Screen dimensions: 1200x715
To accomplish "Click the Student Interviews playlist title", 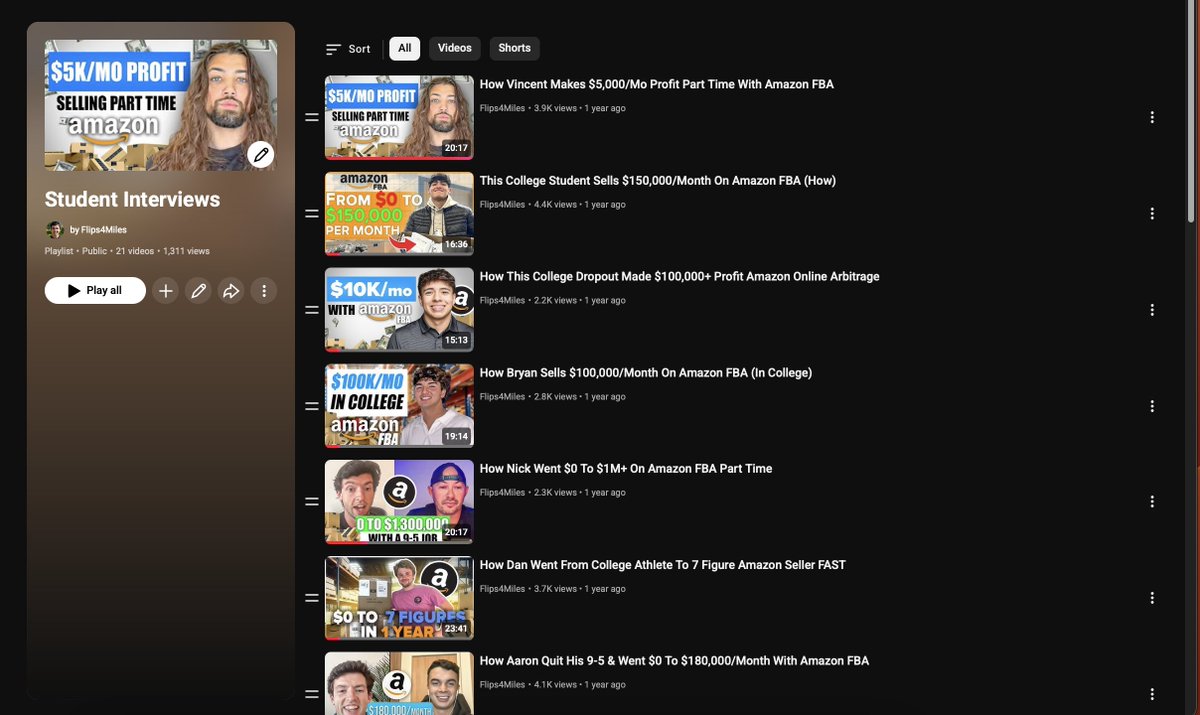I will [x=132, y=199].
